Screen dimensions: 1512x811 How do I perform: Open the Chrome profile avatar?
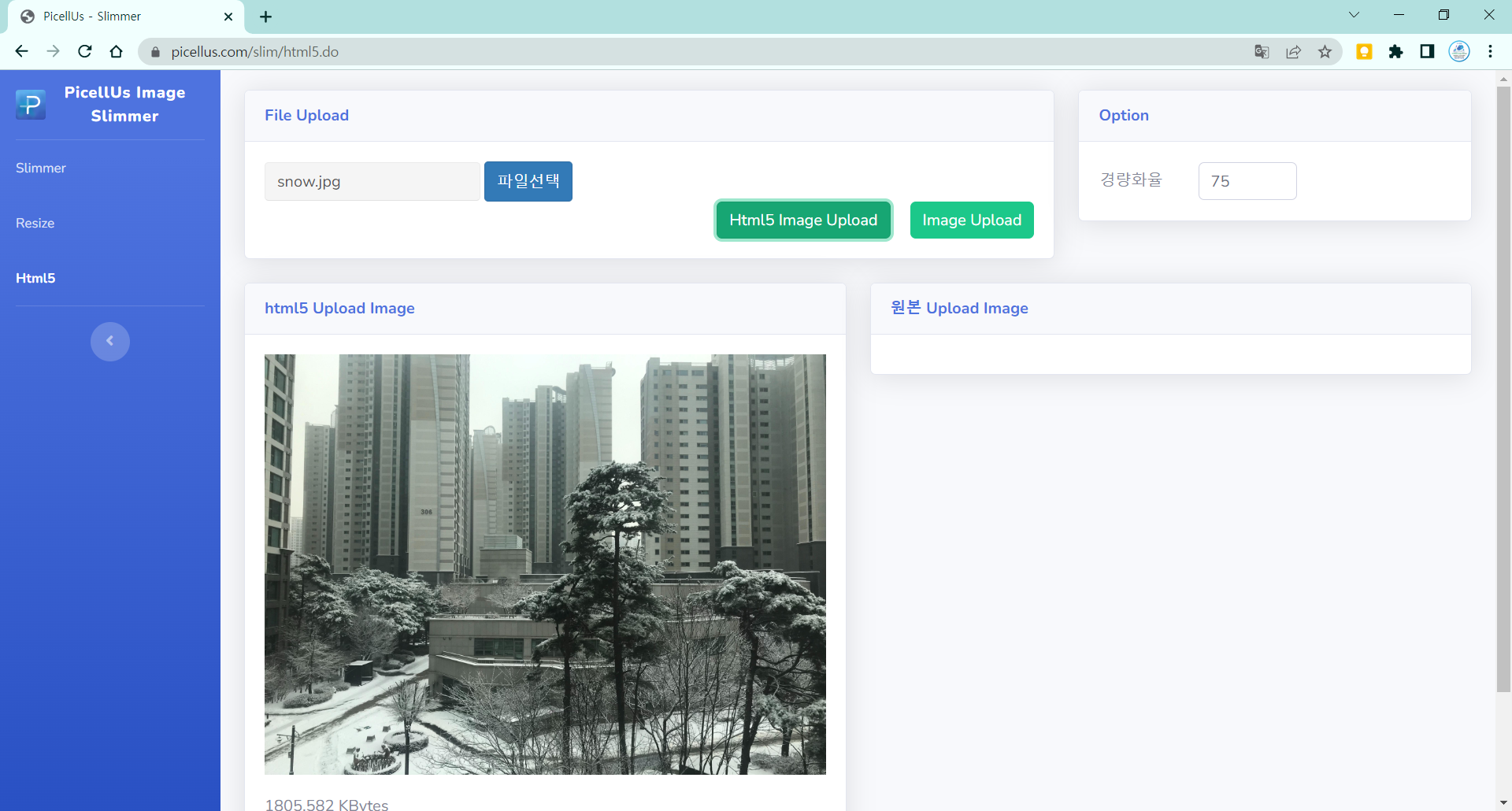click(1459, 51)
